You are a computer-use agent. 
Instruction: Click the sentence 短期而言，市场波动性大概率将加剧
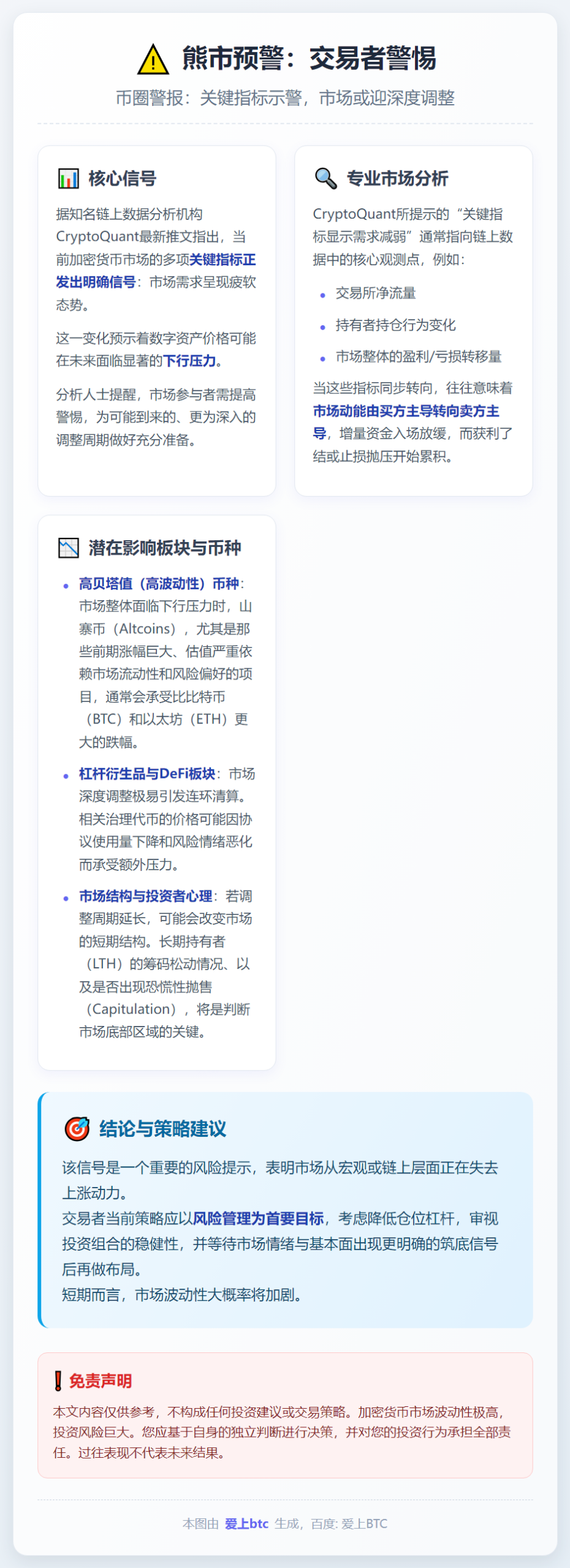click(182, 1295)
